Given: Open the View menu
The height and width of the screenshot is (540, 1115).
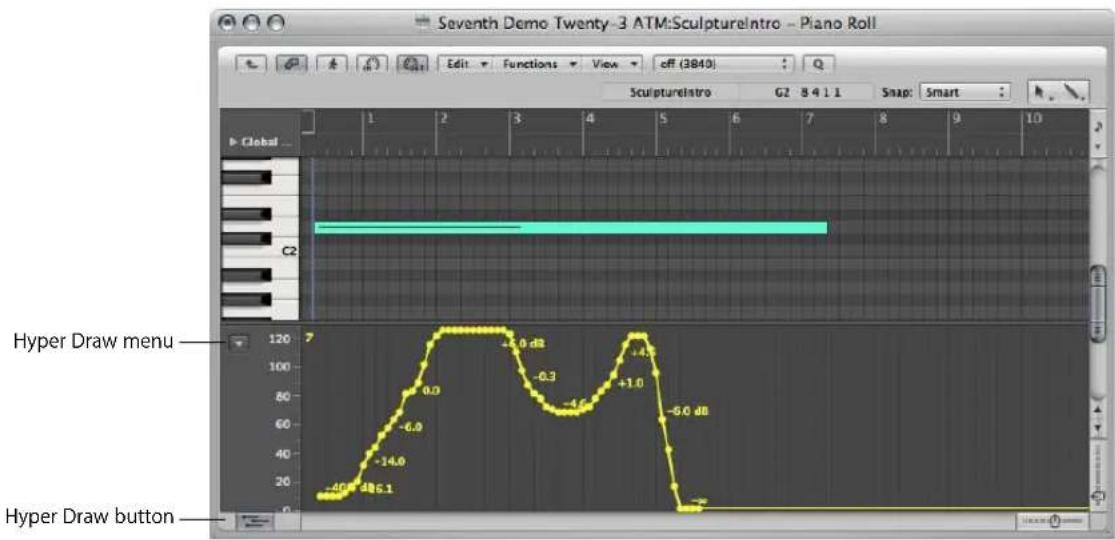Looking at the screenshot, I should pyautogui.click(x=613, y=63).
